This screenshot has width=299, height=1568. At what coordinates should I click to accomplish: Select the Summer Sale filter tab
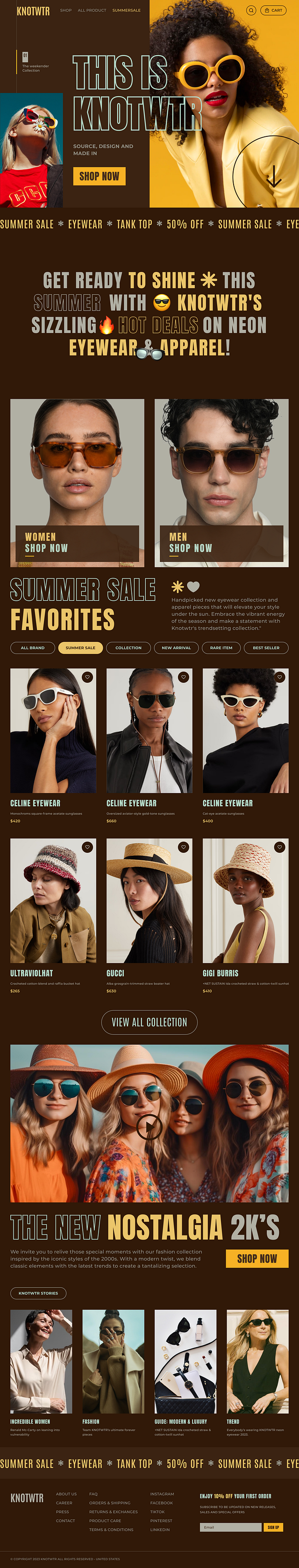80,648
